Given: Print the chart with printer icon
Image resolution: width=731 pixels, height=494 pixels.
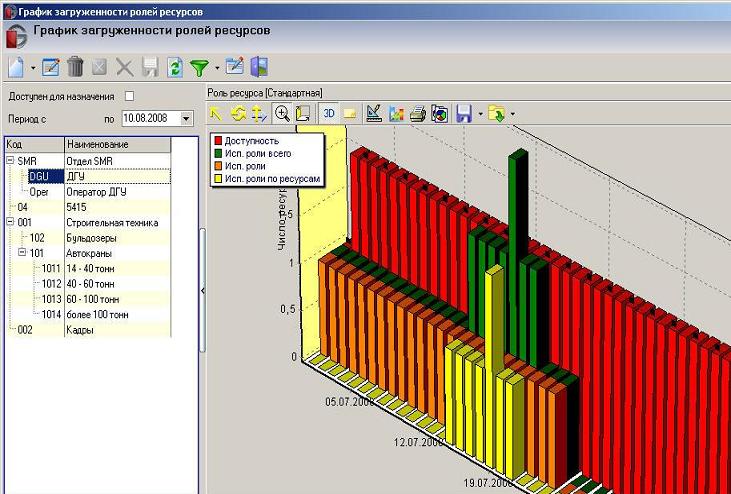Looking at the screenshot, I should 418,114.
